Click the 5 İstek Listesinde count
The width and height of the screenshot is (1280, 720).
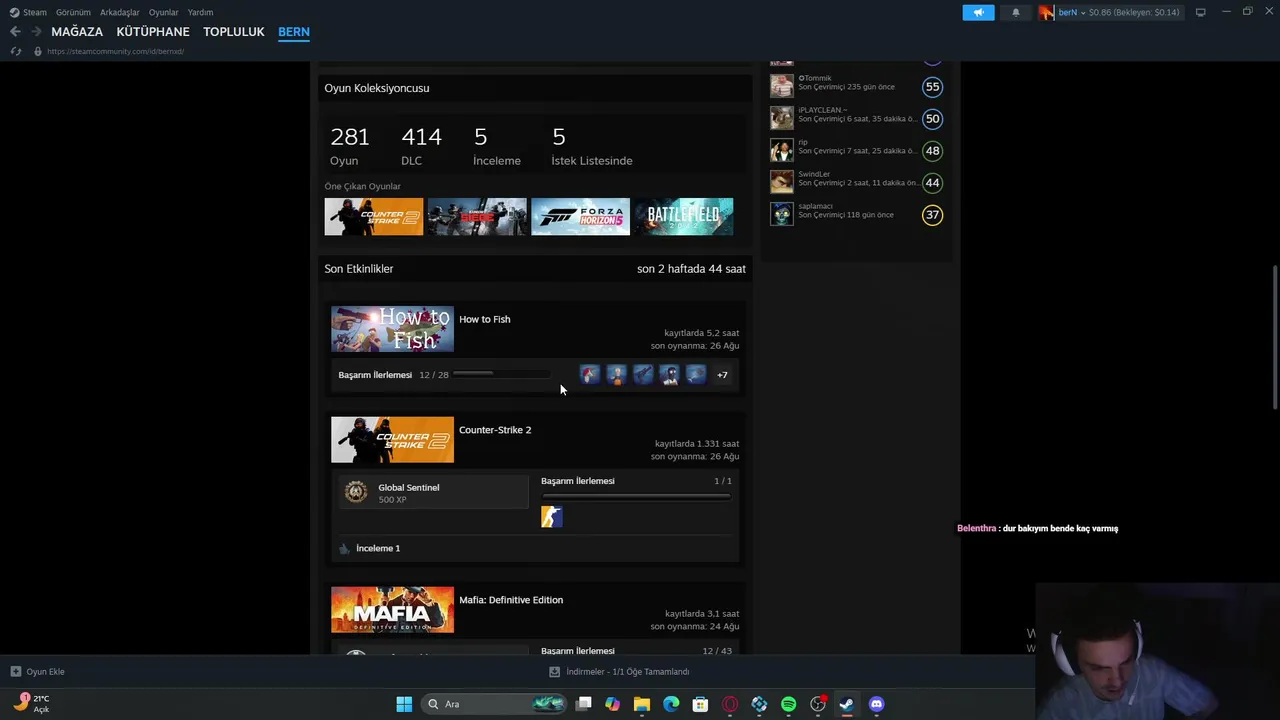[x=592, y=145]
